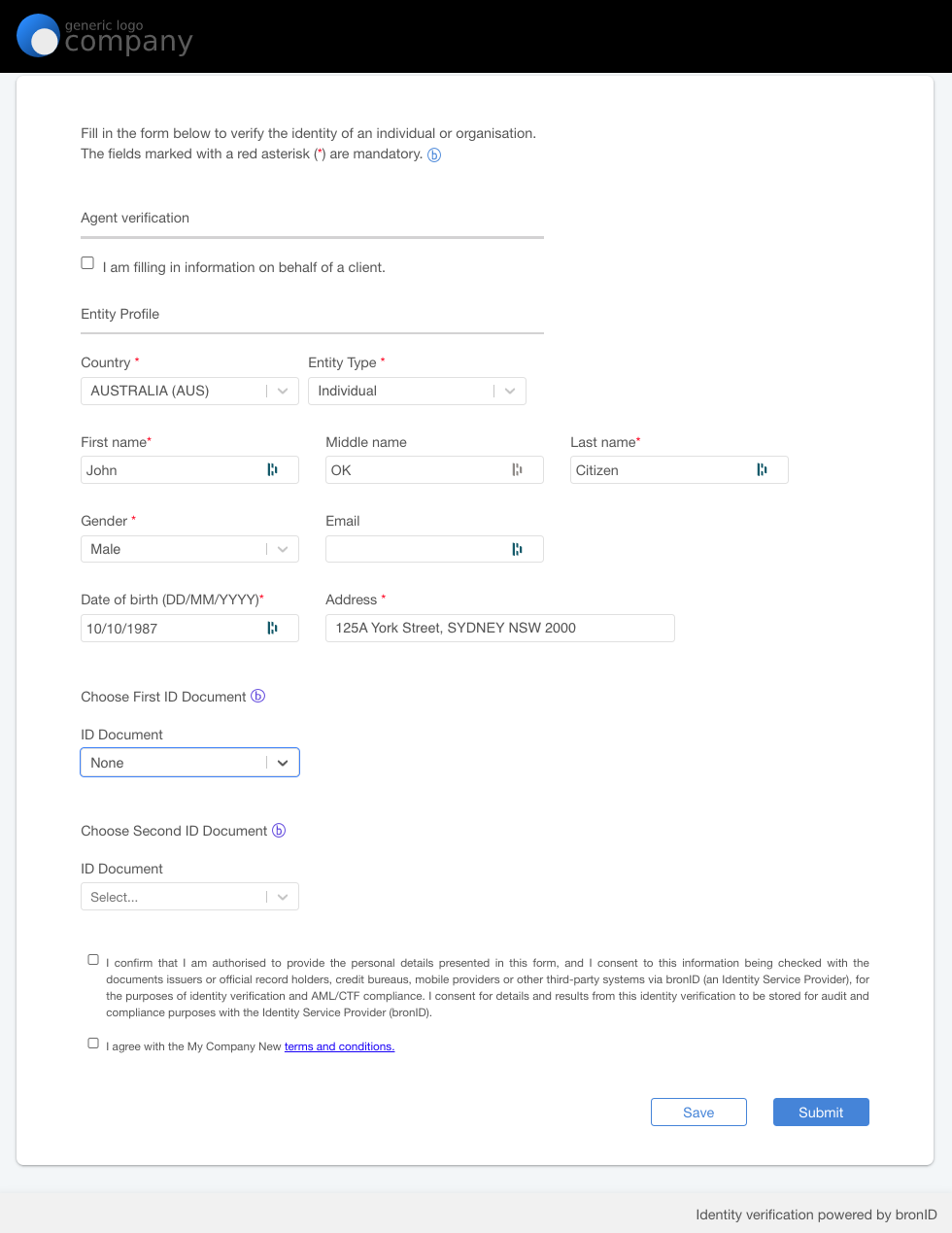Open the Country dropdown showing AUSTRALIA (AUS)
The height and width of the screenshot is (1233, 952).
189,391
